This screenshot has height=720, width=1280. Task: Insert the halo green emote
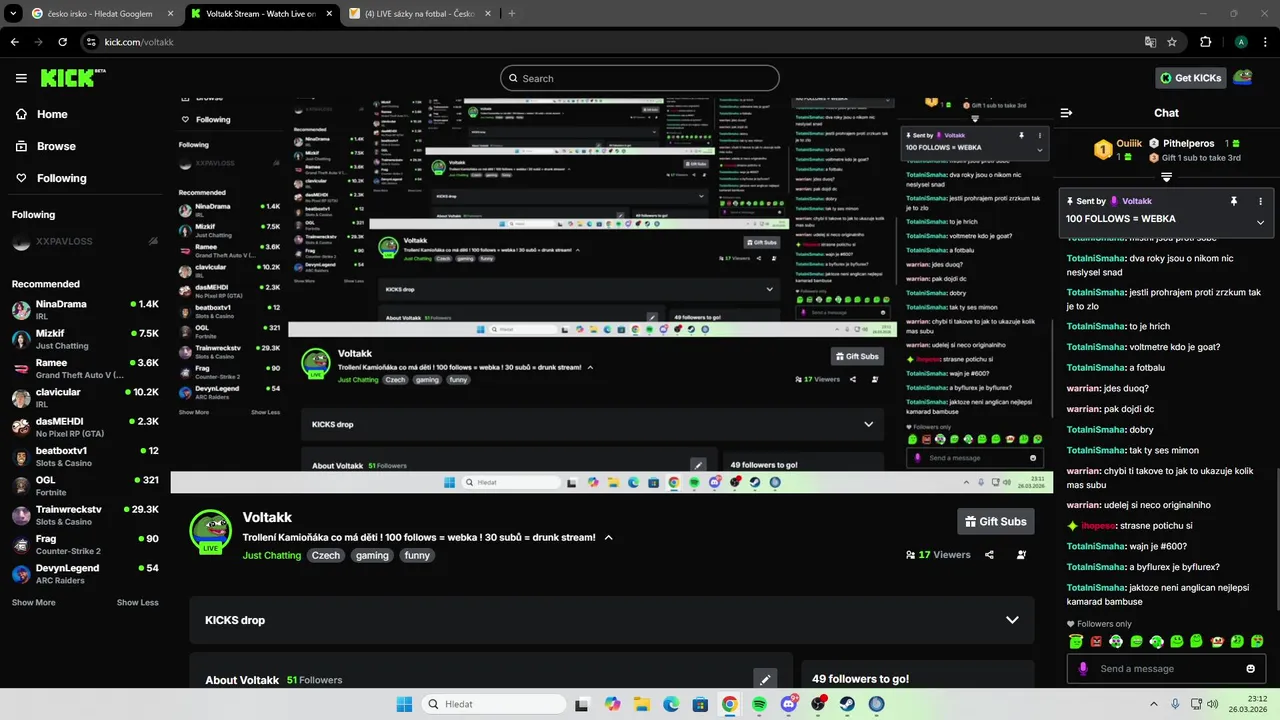1075,641
